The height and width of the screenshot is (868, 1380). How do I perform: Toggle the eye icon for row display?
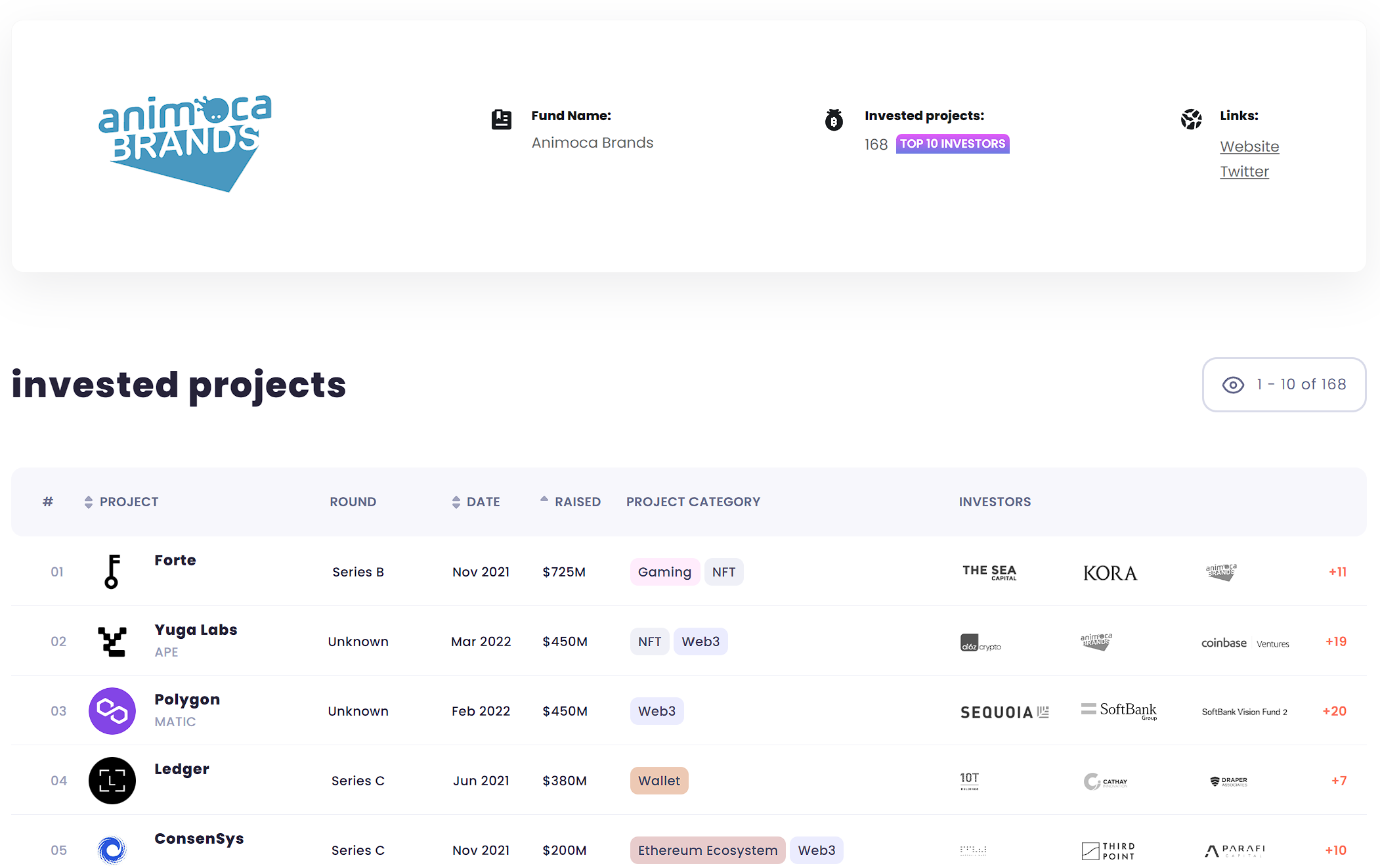[1233, 385]
